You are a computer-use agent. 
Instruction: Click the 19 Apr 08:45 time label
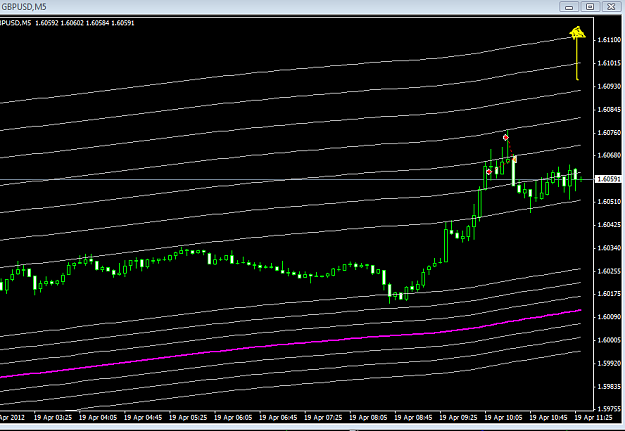click(x=413, y=417)
